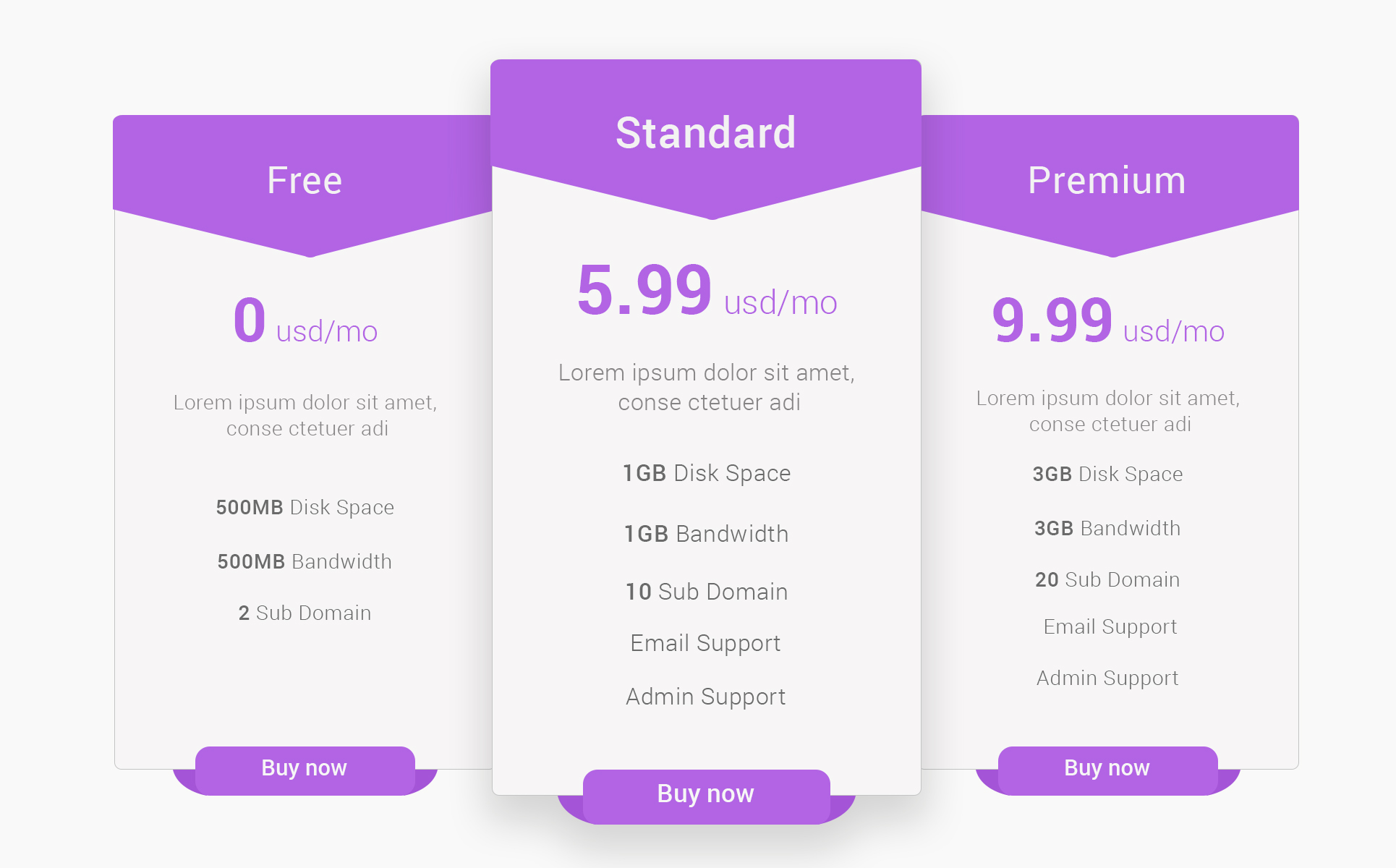Click the 0 usd/mo price
Viewport: 1396px width, 868px height.
click(305, 321)
